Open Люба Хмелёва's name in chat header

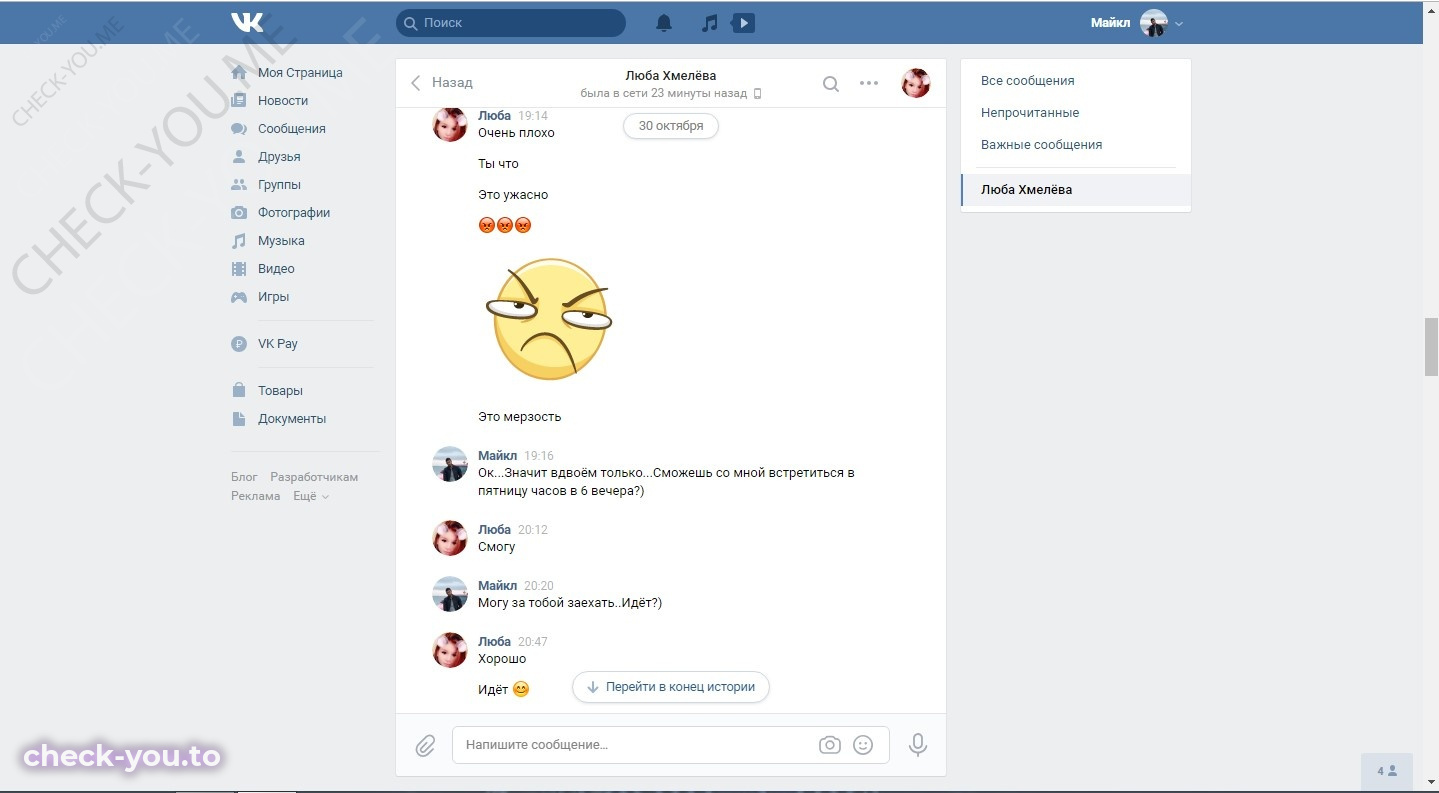pos(671,75)
